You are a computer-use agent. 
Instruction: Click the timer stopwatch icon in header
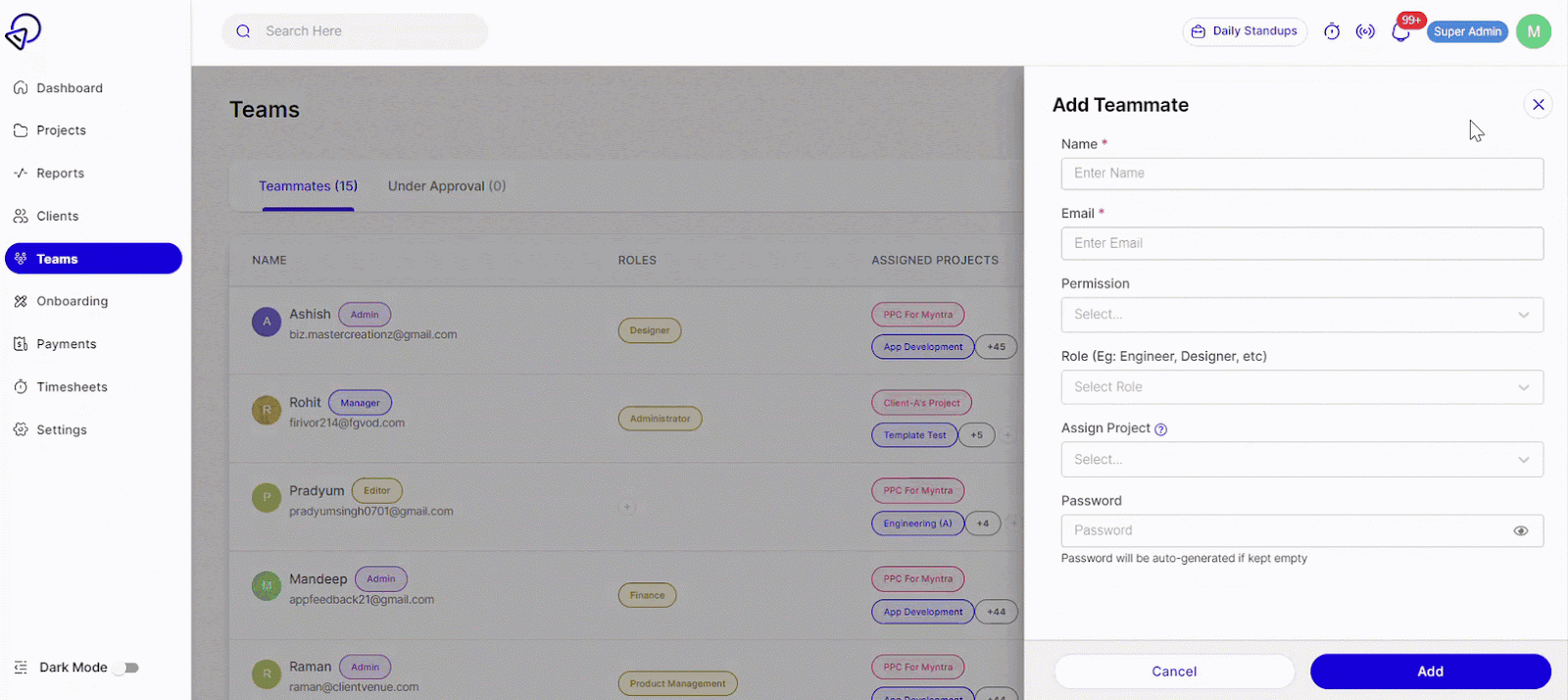coord(1332,31)
